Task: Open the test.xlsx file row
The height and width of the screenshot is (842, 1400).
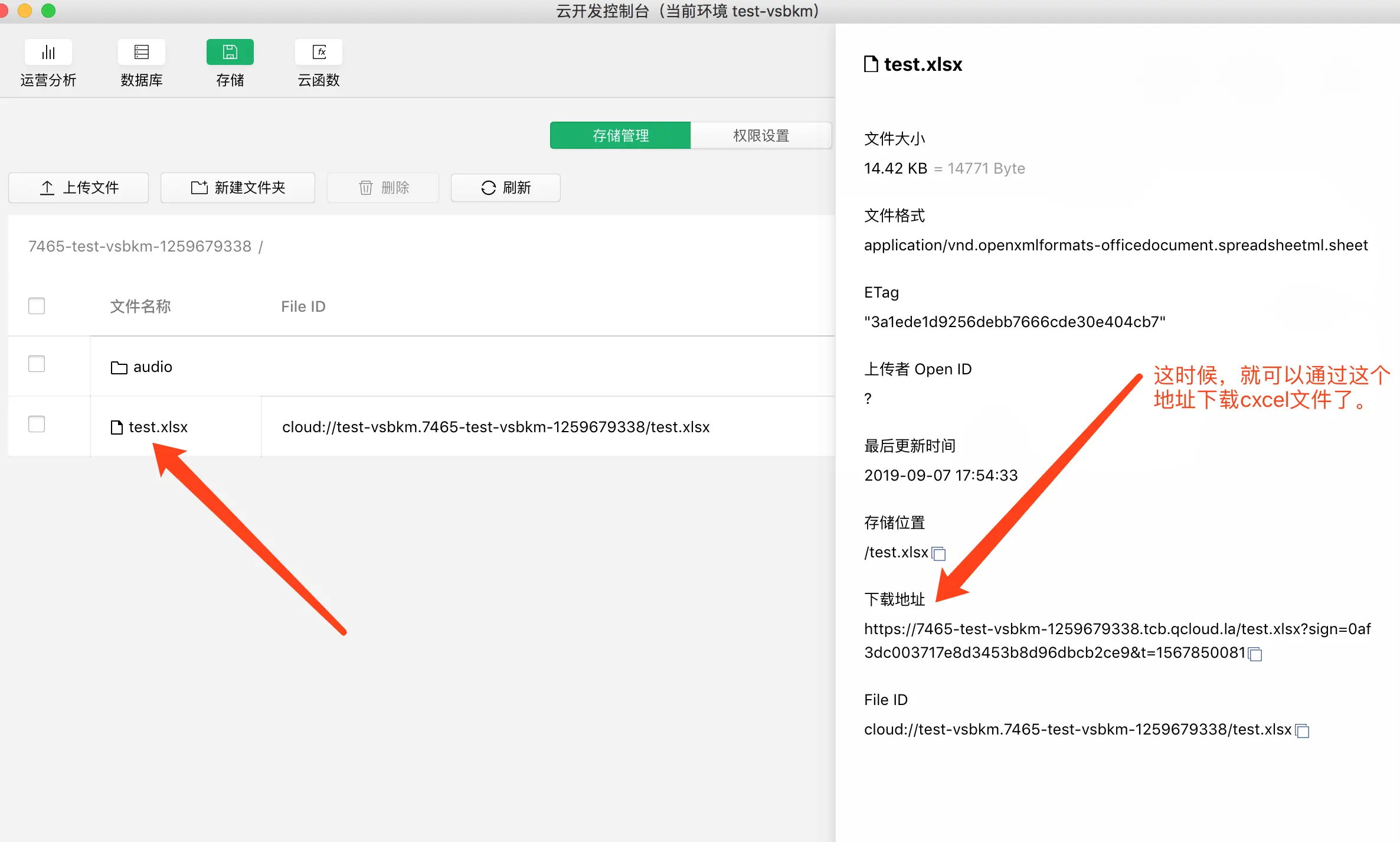Action: pyautogui.click(x=158, y=427)
